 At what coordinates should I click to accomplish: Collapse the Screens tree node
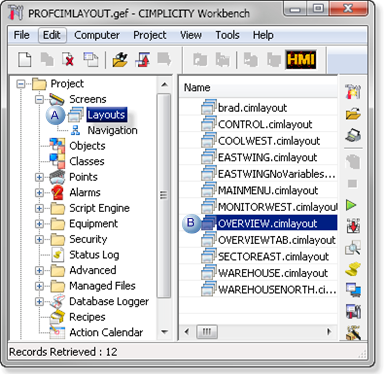(x=39, y=99)
